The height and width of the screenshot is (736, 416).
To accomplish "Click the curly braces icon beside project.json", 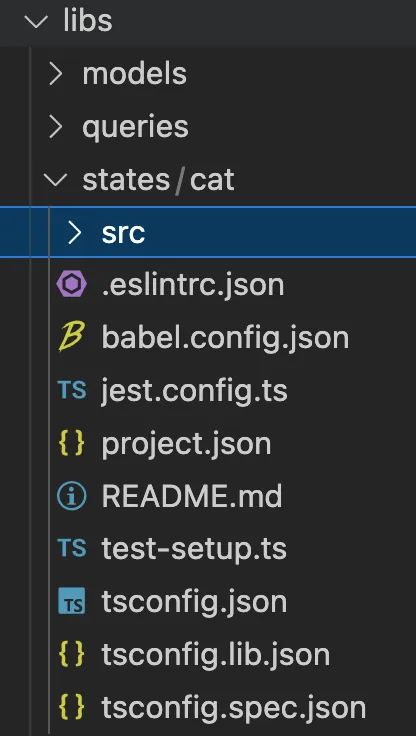I will pos(72,443).
